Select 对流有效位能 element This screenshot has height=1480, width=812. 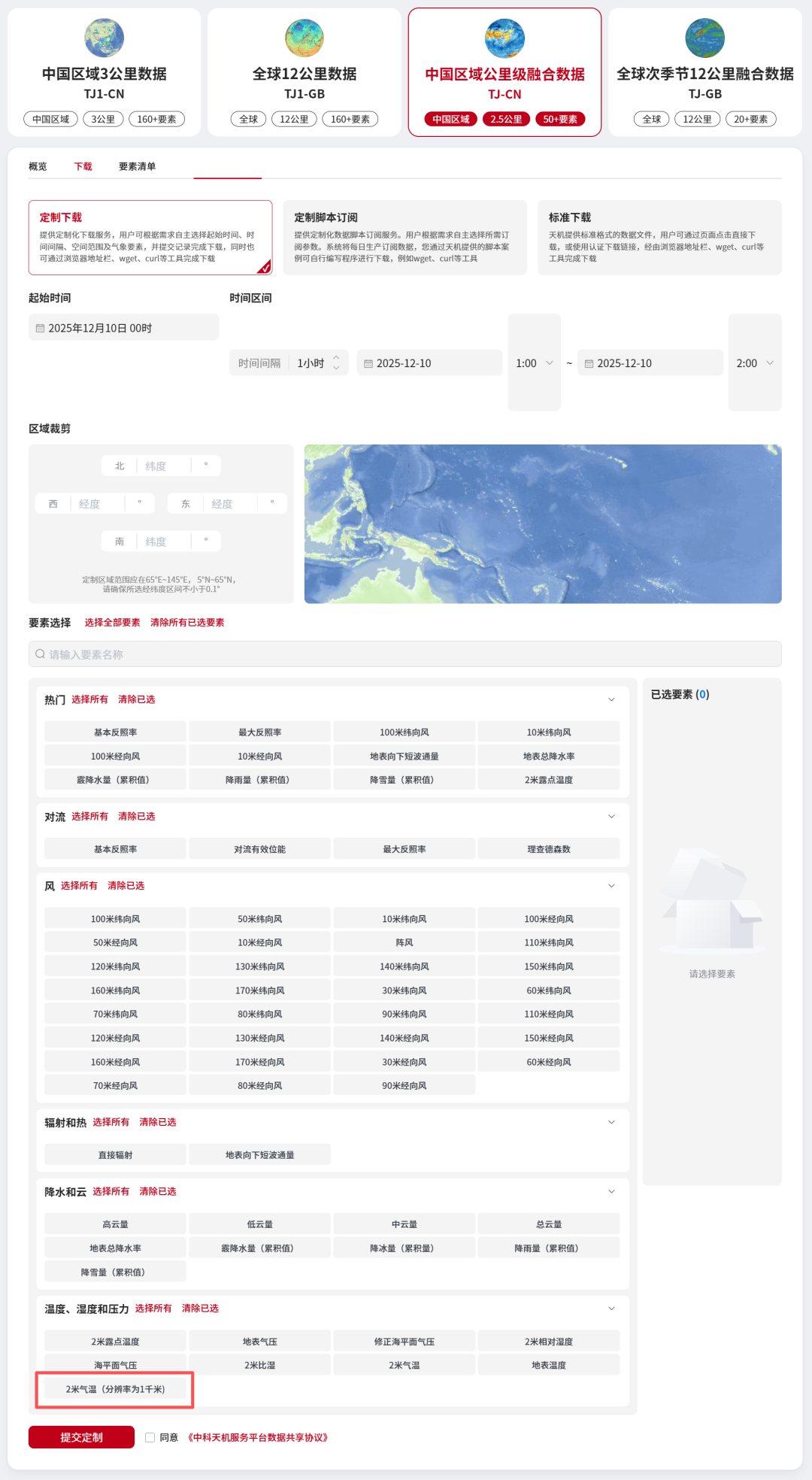[259, 849]
